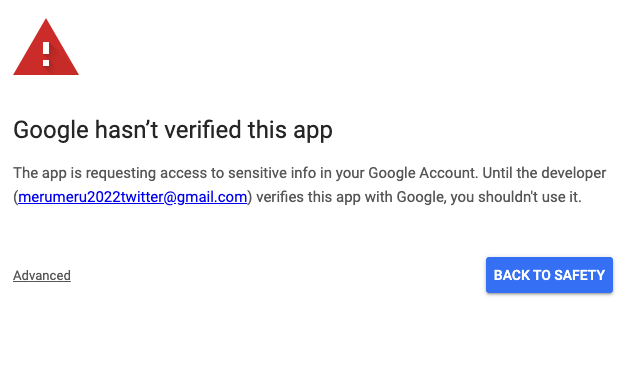Click "Until the developer" text
The height and width of the screenshot is (380, 634).
544,173
